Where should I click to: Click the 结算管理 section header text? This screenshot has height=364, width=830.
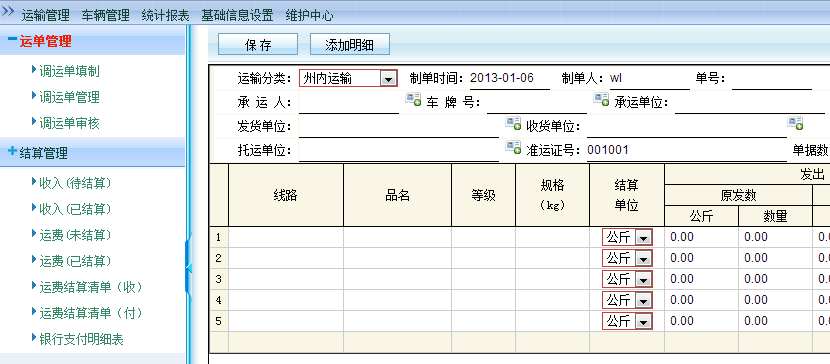[x=43, y=154]
